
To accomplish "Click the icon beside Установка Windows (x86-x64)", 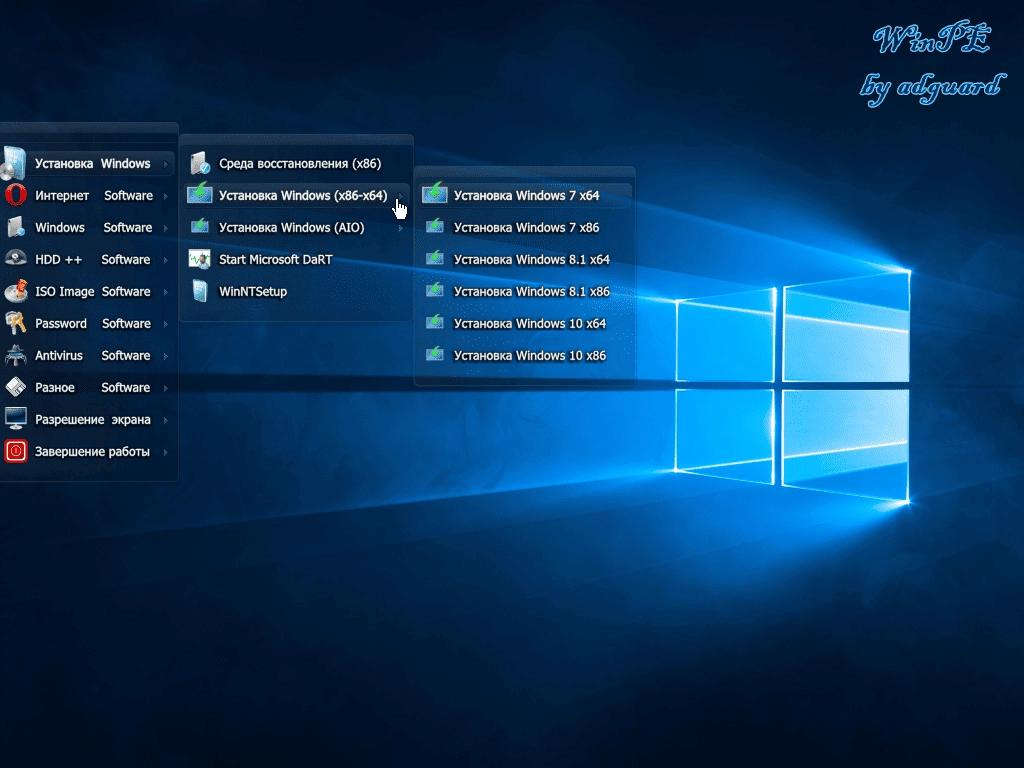I will (200, 193).
